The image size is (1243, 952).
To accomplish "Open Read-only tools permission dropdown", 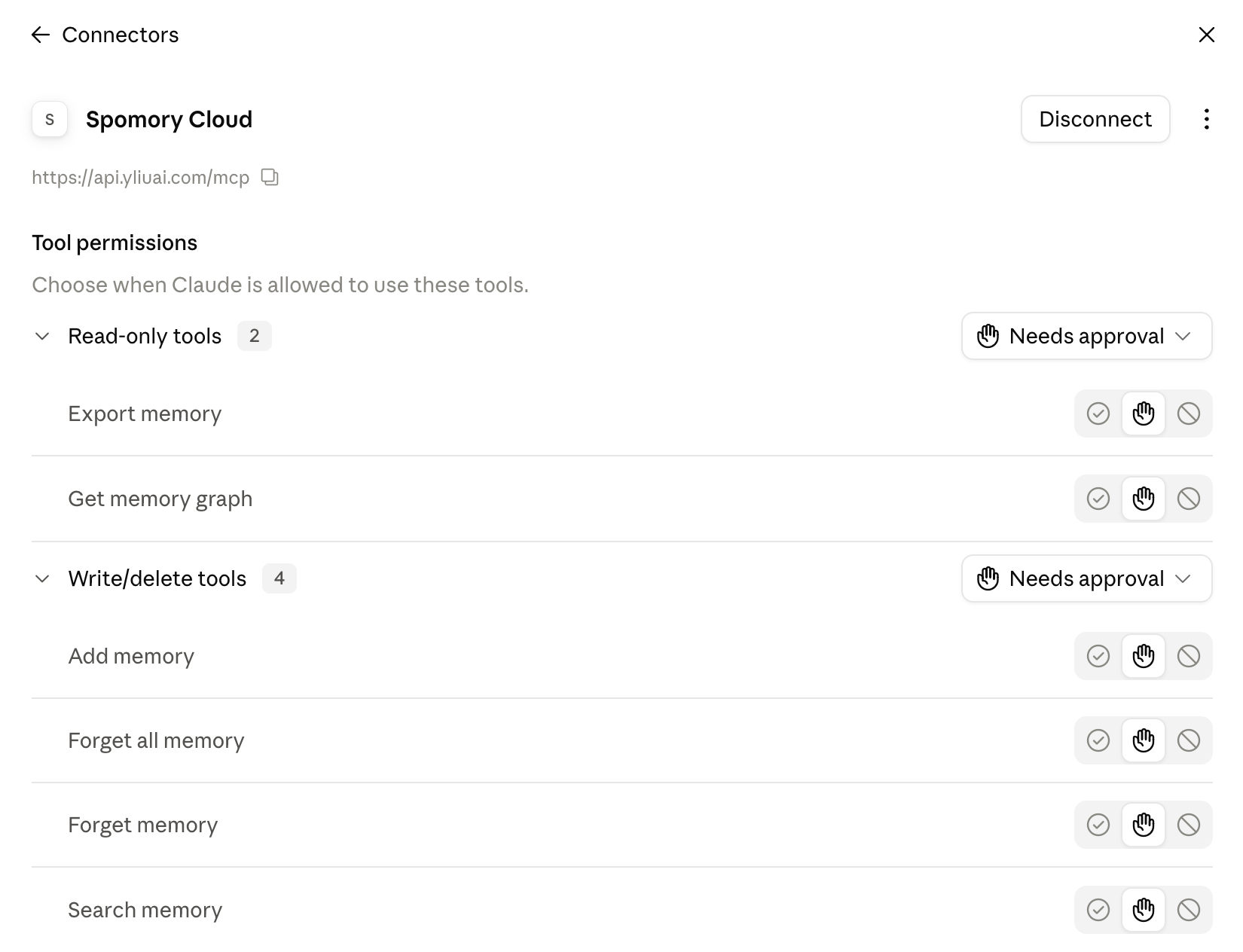I will (x=1086, y=336).
